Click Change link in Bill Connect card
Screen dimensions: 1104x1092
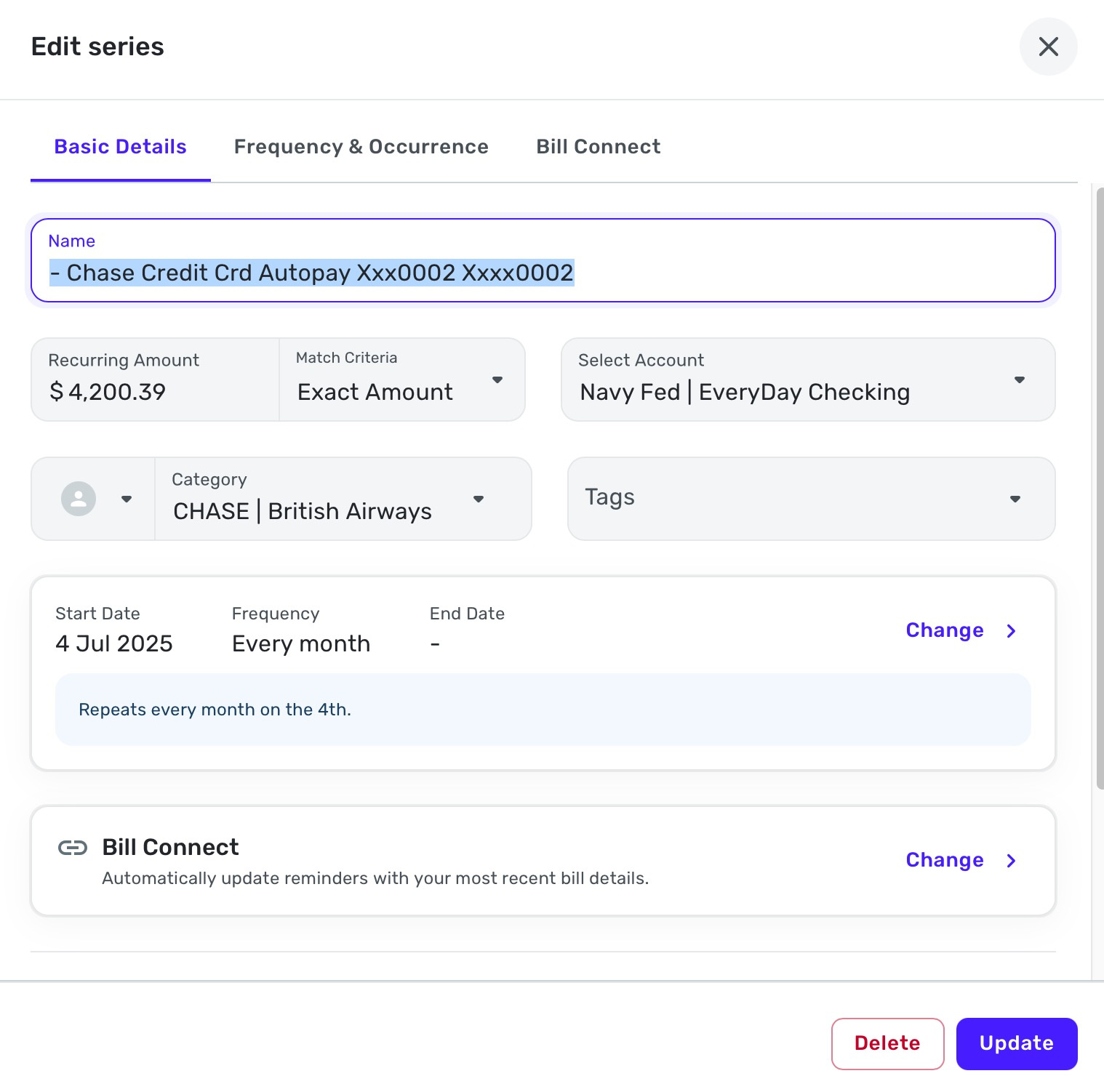coord(944,860)
